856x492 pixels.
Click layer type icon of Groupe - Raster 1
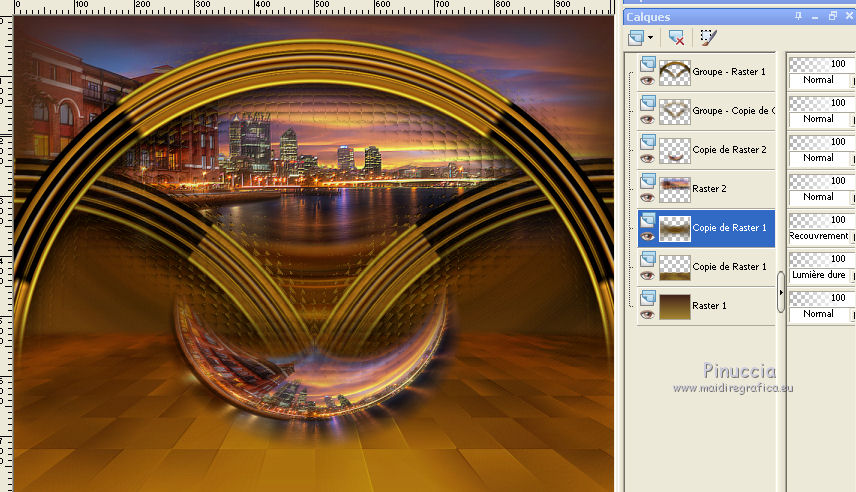tap(647, 64)
